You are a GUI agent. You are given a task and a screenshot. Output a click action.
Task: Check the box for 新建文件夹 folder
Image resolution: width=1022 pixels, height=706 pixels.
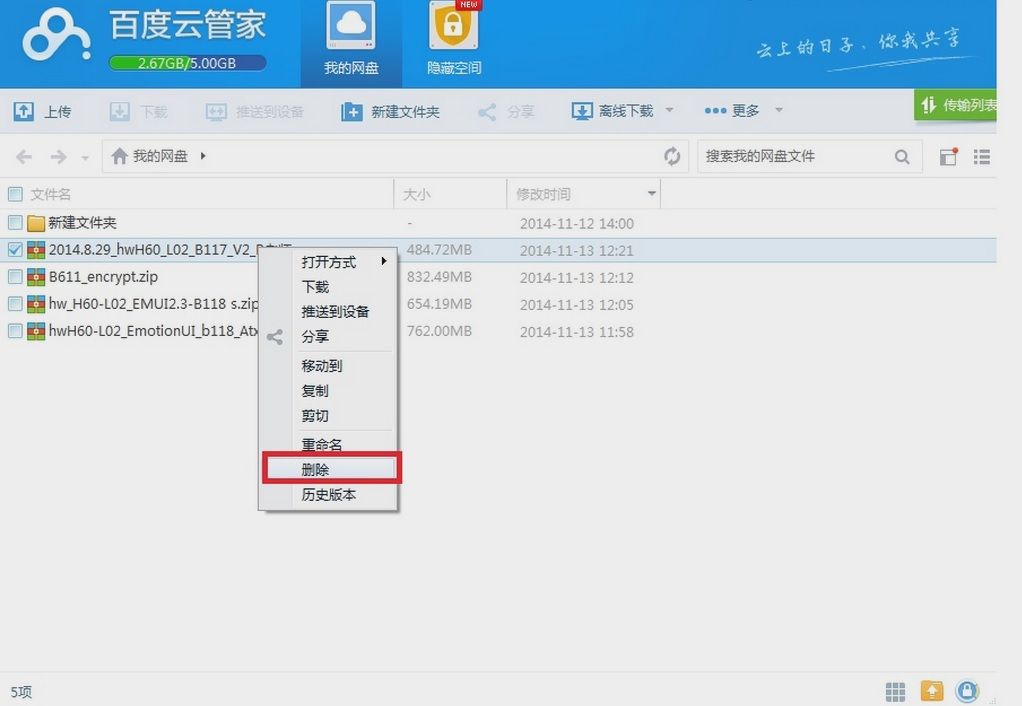coord(15,223)
